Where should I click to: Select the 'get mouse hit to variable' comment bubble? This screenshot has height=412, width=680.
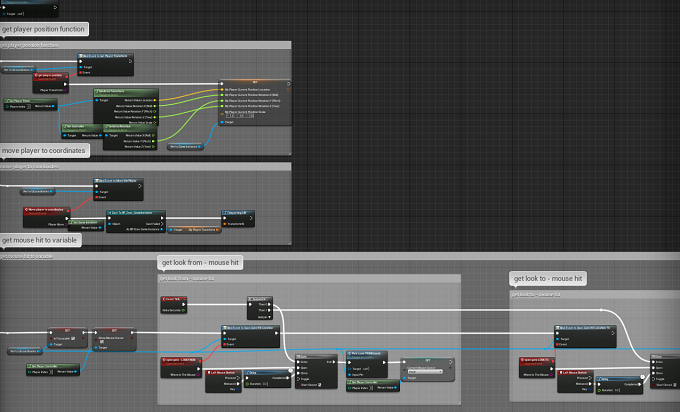(39, 240)
